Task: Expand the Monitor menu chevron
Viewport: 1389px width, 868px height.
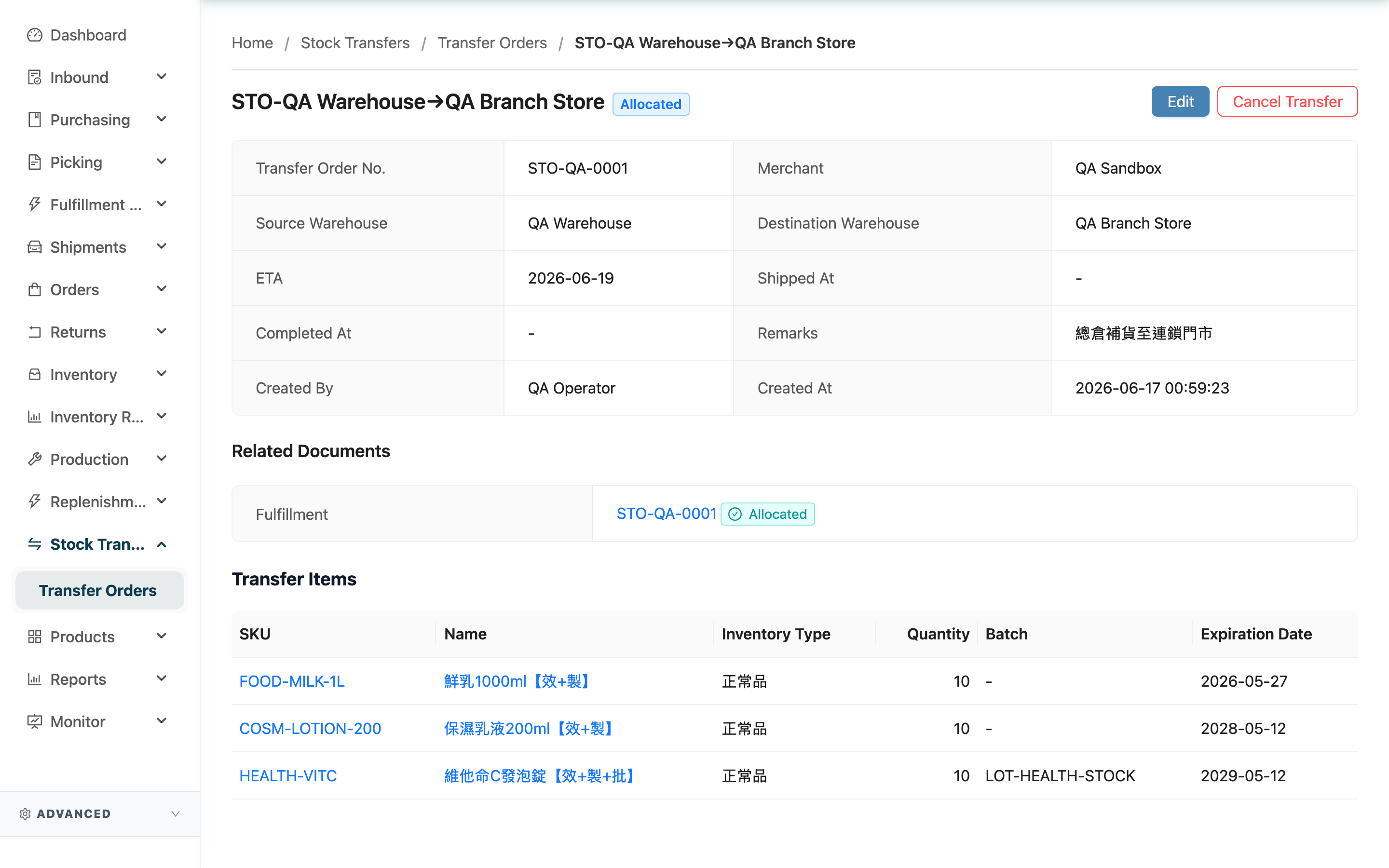Action: point(162,721)
